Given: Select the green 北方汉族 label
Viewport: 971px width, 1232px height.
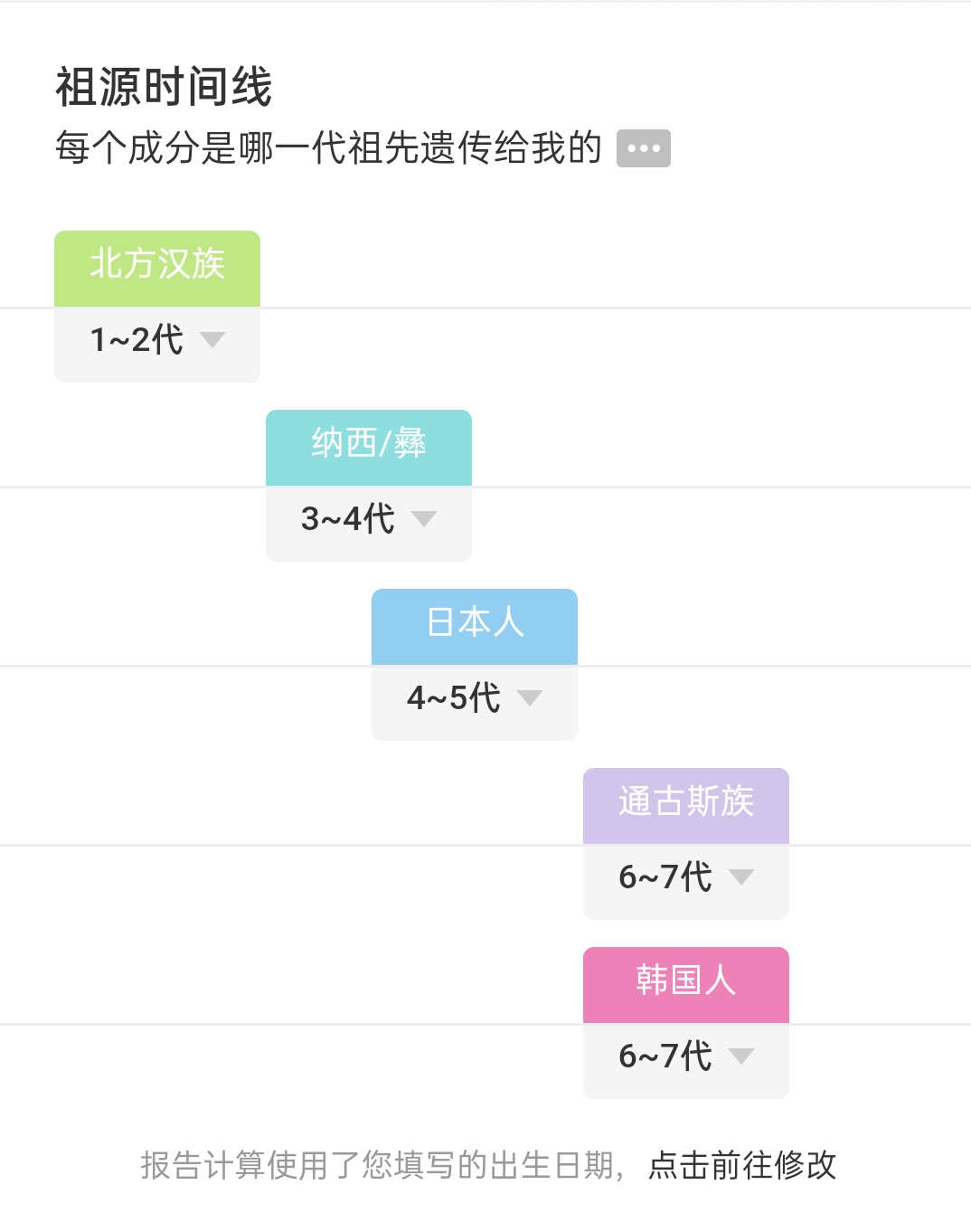Looking at the screenshot, I should 157,269.
